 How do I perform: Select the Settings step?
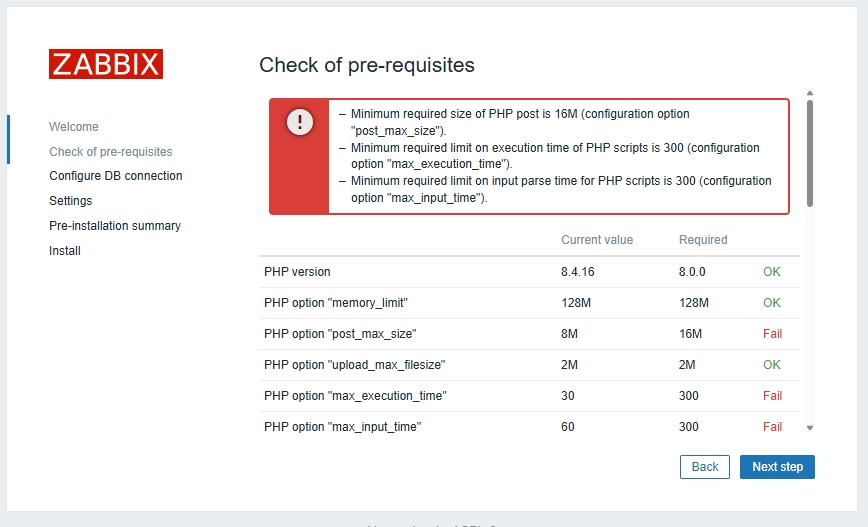70,201
